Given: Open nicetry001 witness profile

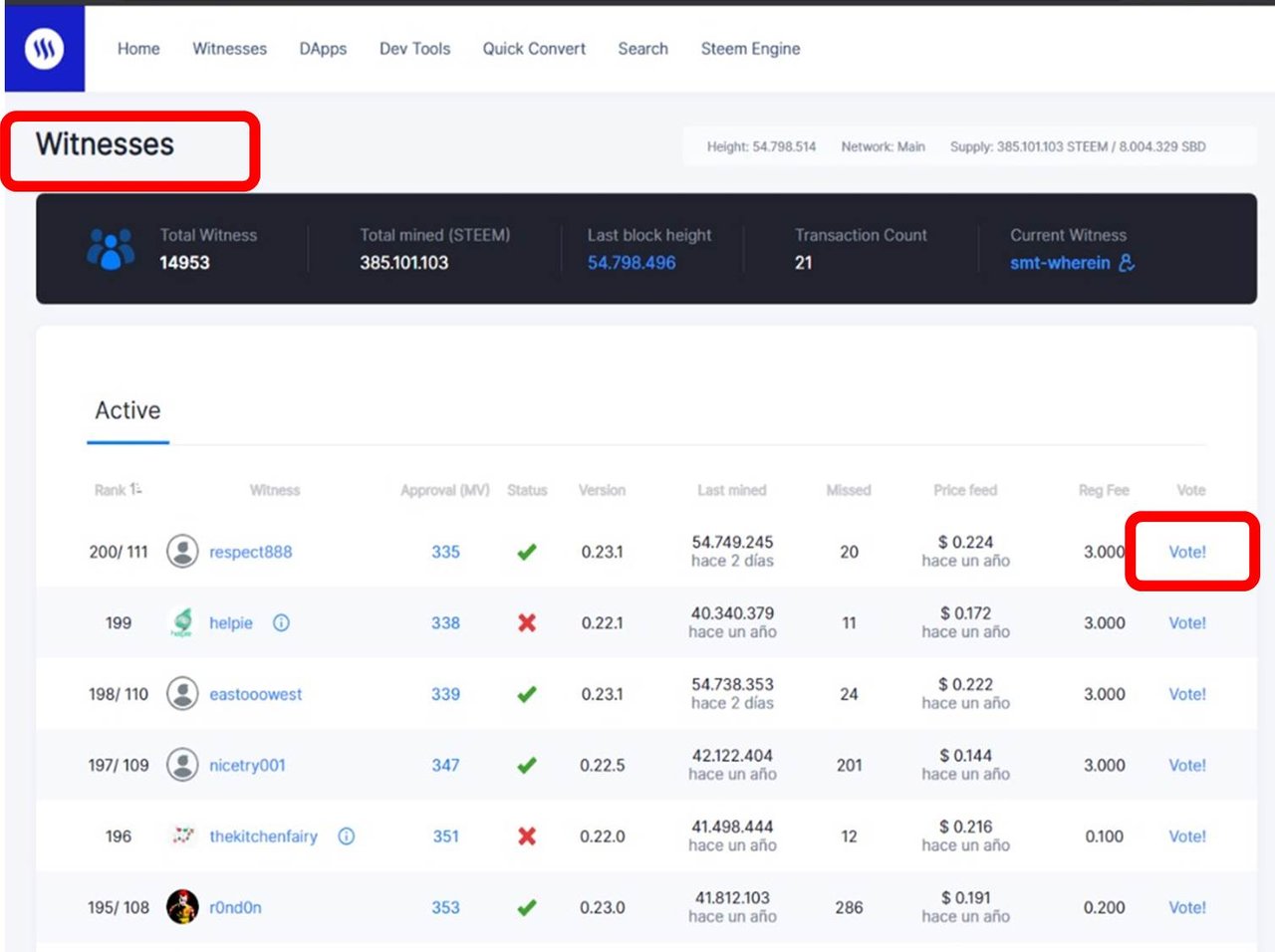Looking at the screenshot, I should pyautogui.click(x=247, y=766).
